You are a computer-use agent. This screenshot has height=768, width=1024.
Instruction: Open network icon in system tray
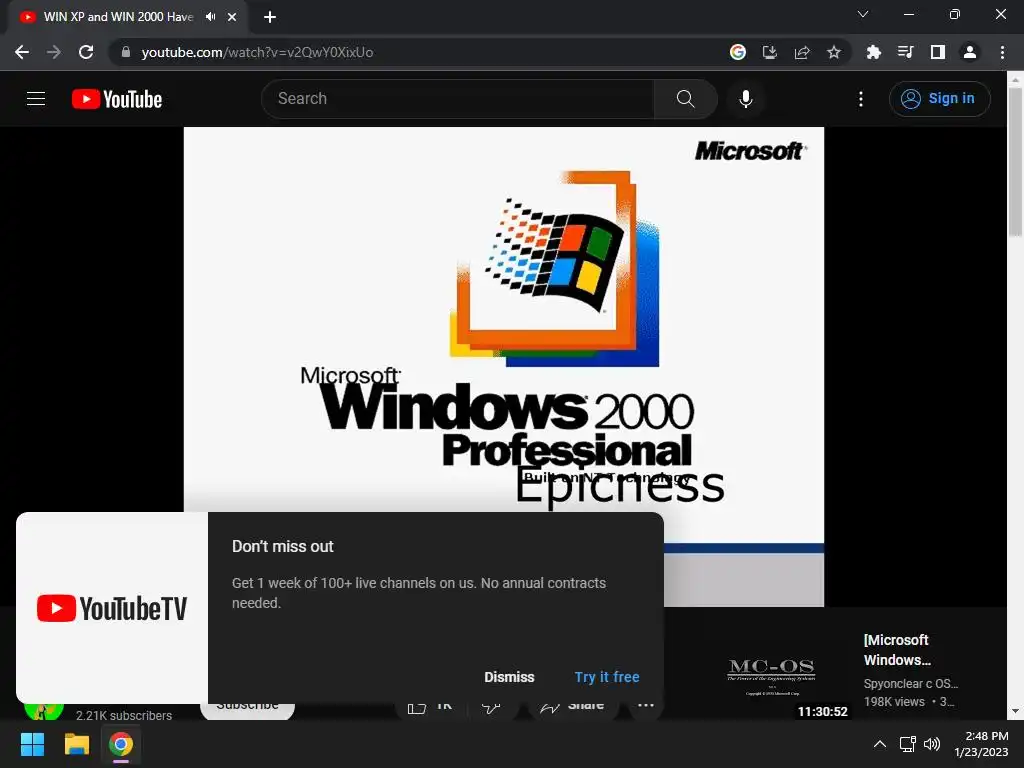(x=907, y=744)
